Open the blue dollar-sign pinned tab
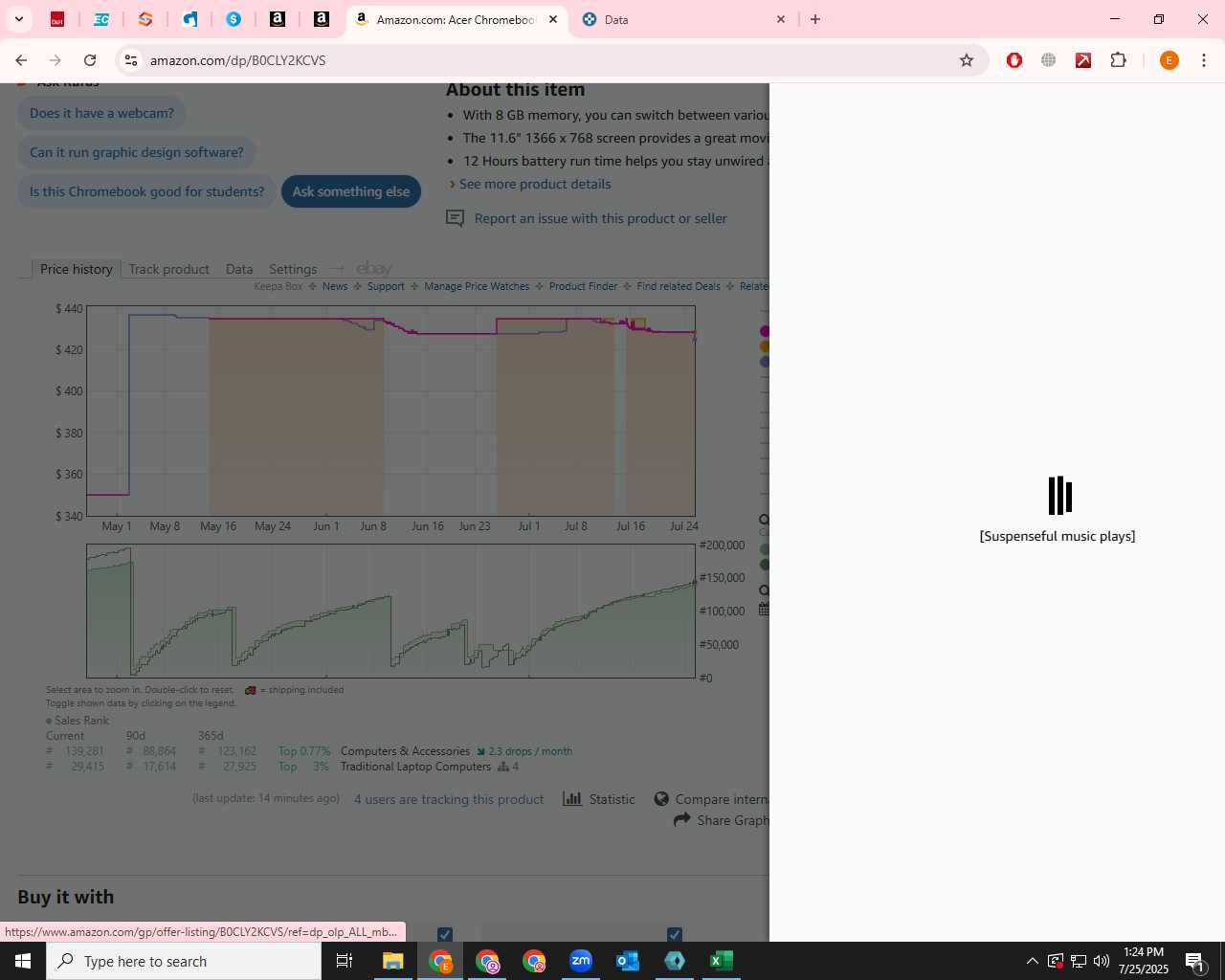Viewport: 1225px width, 980px height. point(234,19)
